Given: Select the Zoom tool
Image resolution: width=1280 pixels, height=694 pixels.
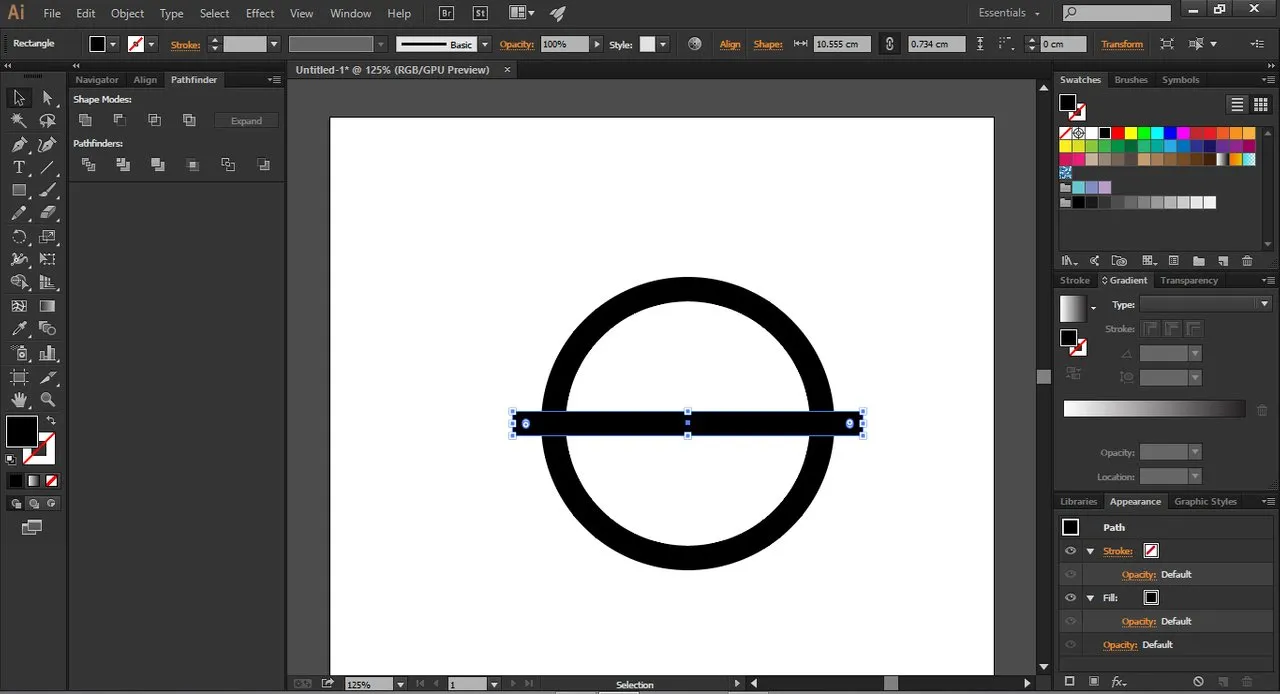Looking at the screenshot, I should [x=47, y=400].
